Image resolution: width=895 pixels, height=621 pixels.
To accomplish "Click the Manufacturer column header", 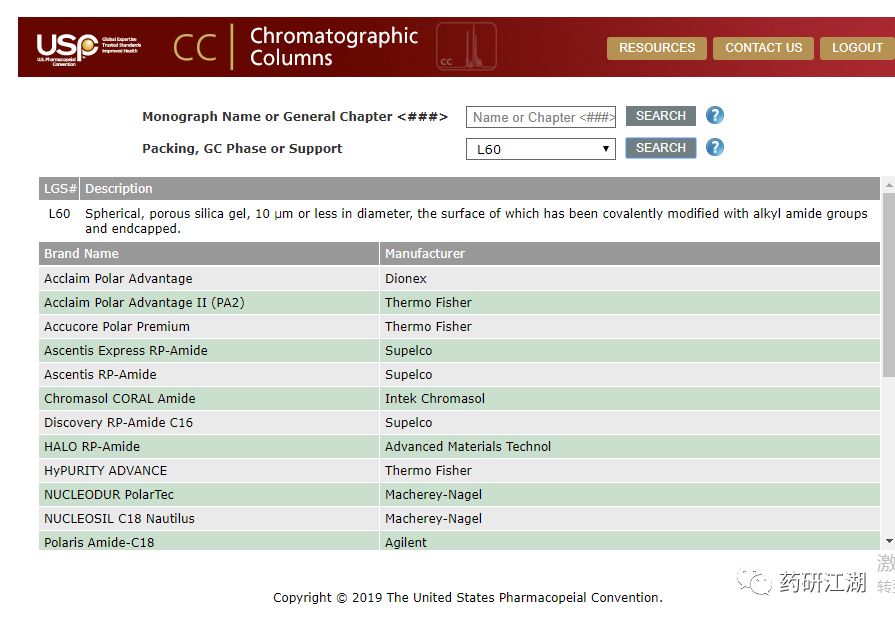I will coord(630,253).
